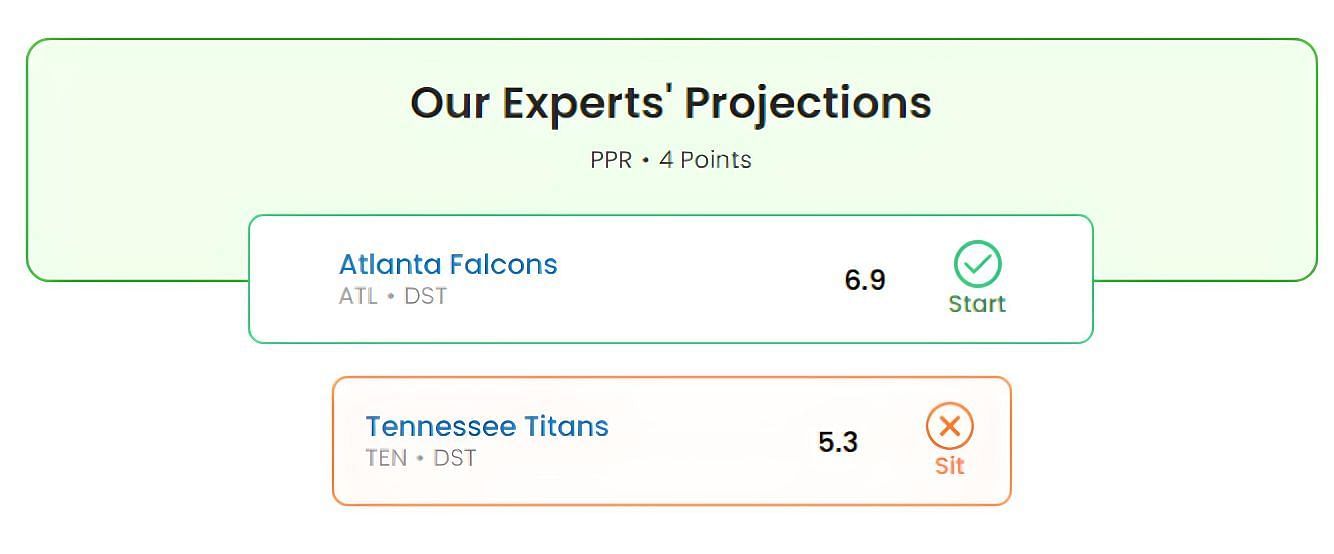Click the word PPR in the subtitle
The height and width of the screenshot is (554, 1334).
point(610,160)
